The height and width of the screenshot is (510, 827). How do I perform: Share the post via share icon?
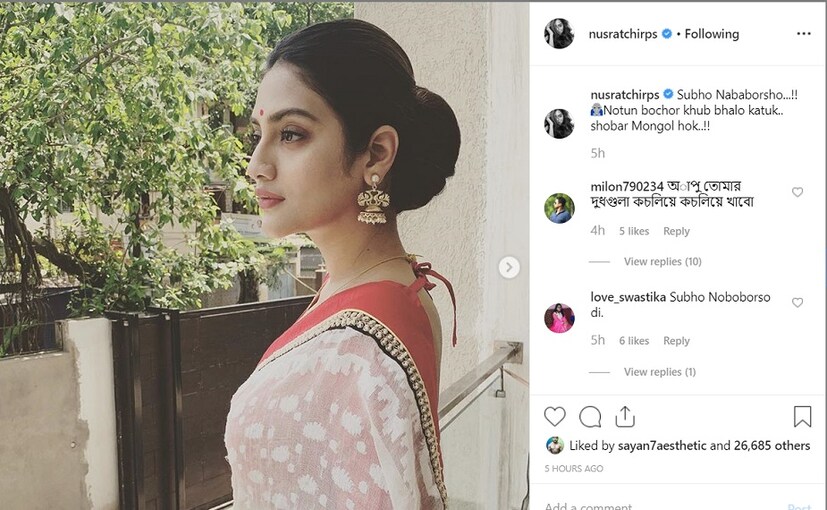[x=625, y=417]
